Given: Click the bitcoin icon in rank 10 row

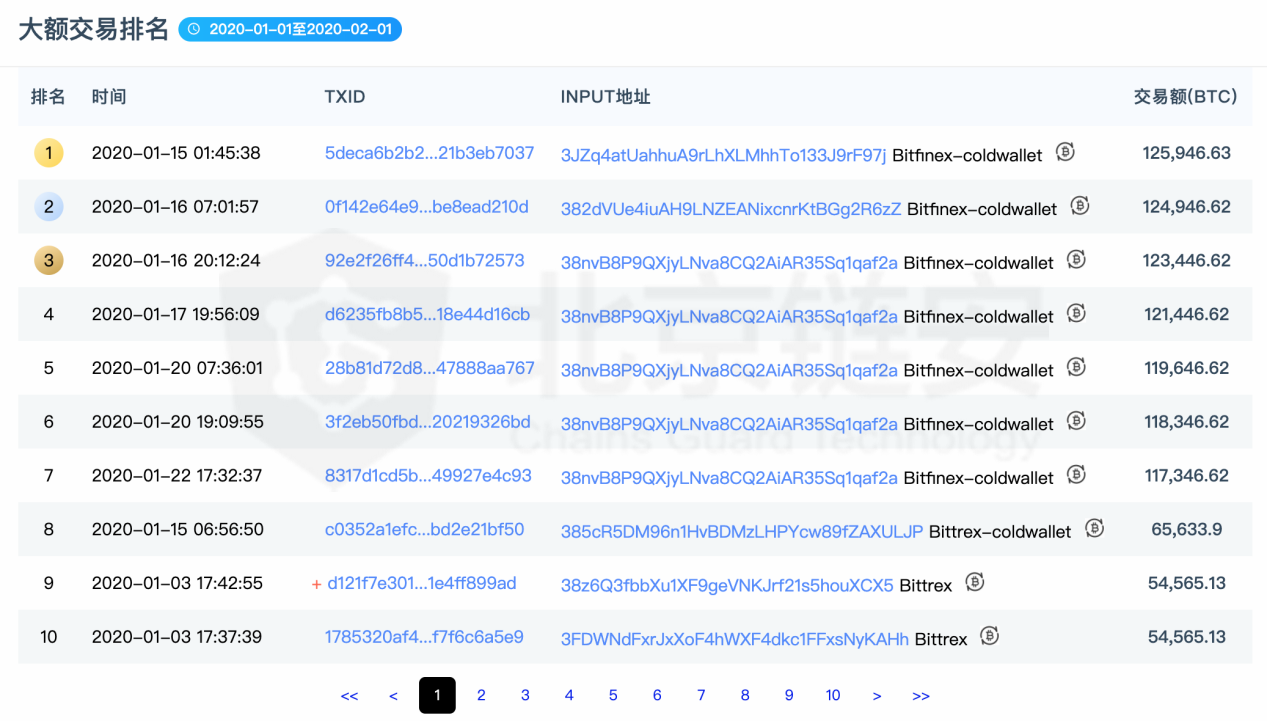Looking at the screenshot, I should pyautogui.click(x=990, y=635).
